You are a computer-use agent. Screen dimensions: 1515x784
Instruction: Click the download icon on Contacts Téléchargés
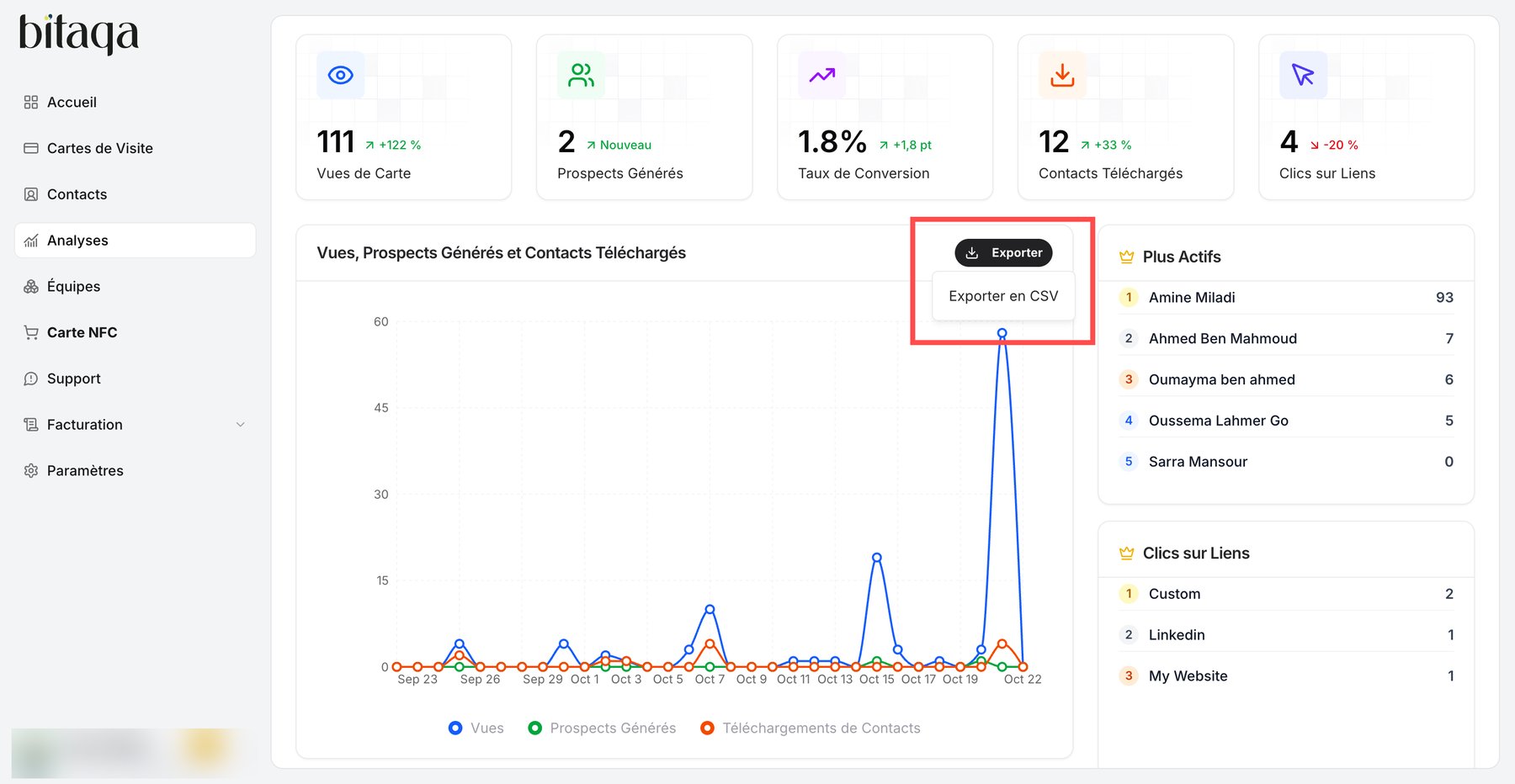(x=1063, y=75)
